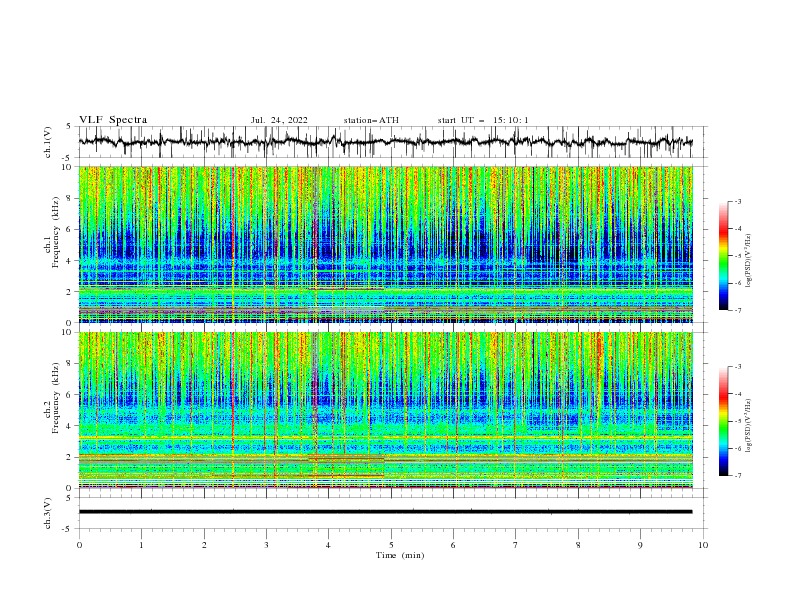Click the ch.2 spectrogram "2" kHz tick label

(70, 457)
